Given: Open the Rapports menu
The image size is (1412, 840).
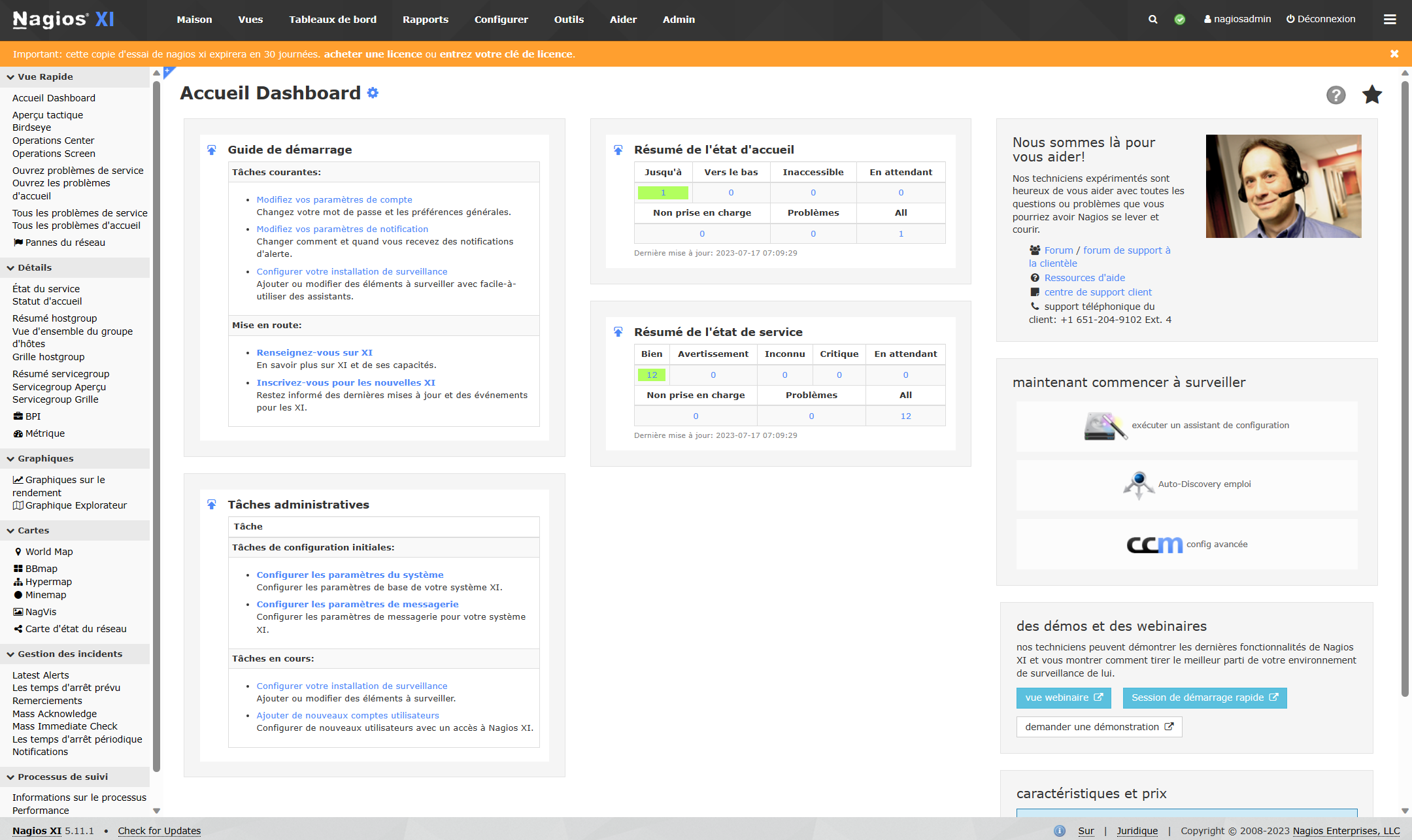Looking at the screenshot, I should (425, 20).
